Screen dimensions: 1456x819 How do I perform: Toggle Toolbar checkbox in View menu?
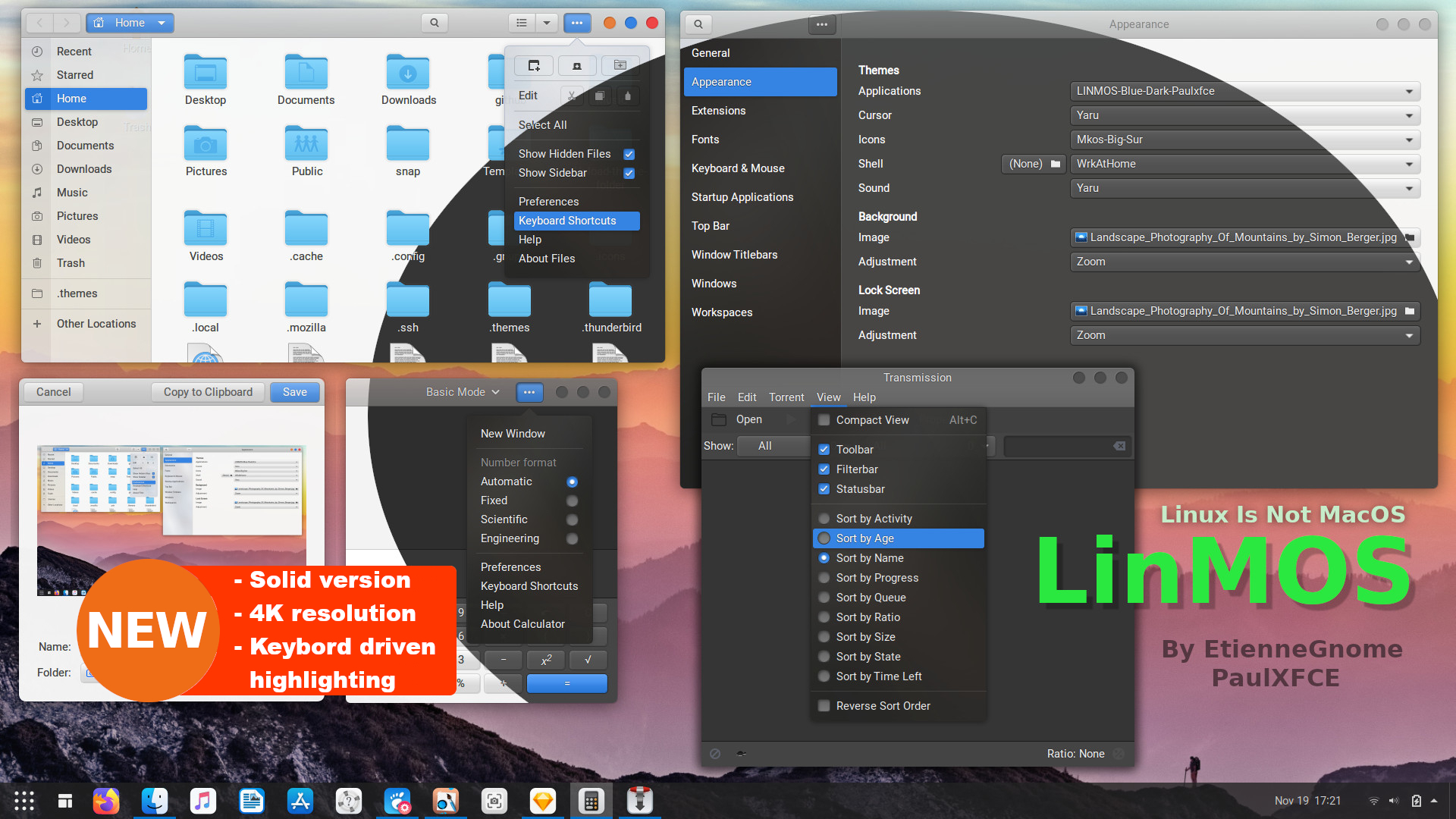click(x=824, y=450)
